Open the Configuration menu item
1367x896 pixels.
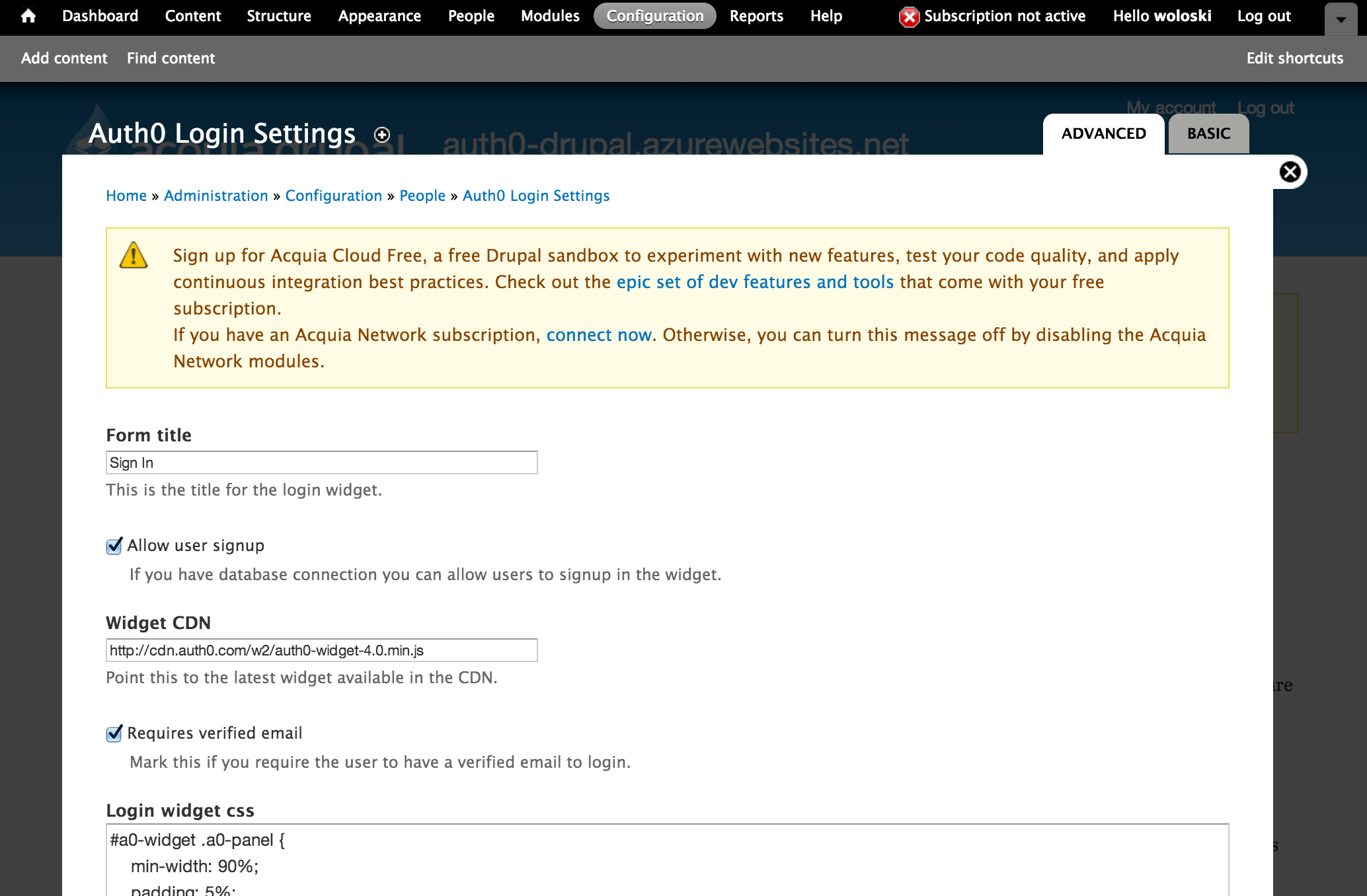coord(654,16)
